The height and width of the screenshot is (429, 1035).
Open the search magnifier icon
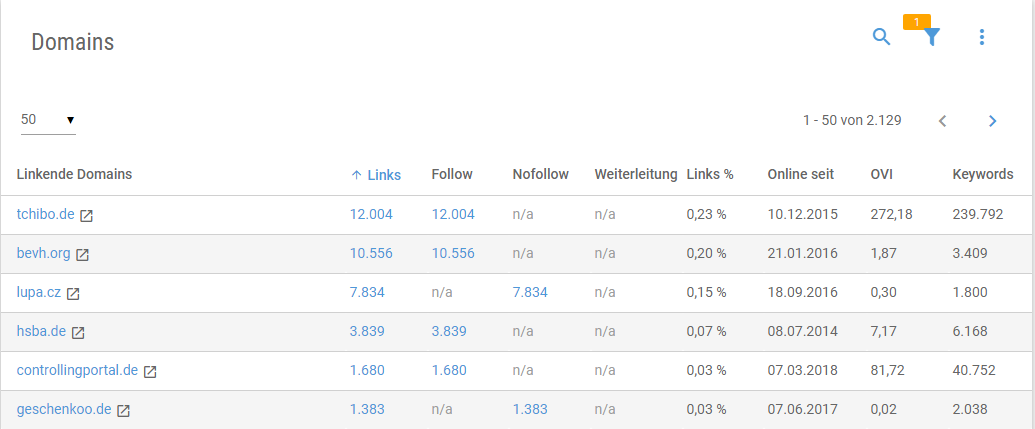coord(881,37)
